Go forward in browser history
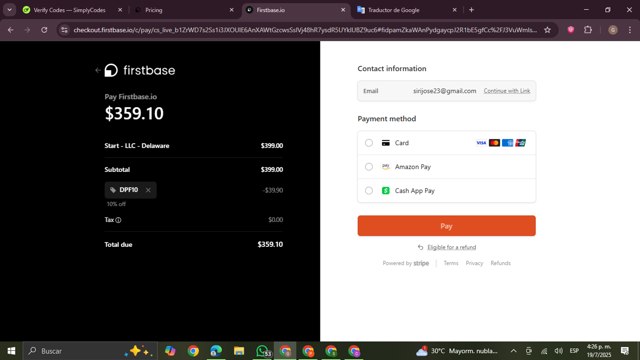Screen dimensions: 640x360 pos(27,30)
